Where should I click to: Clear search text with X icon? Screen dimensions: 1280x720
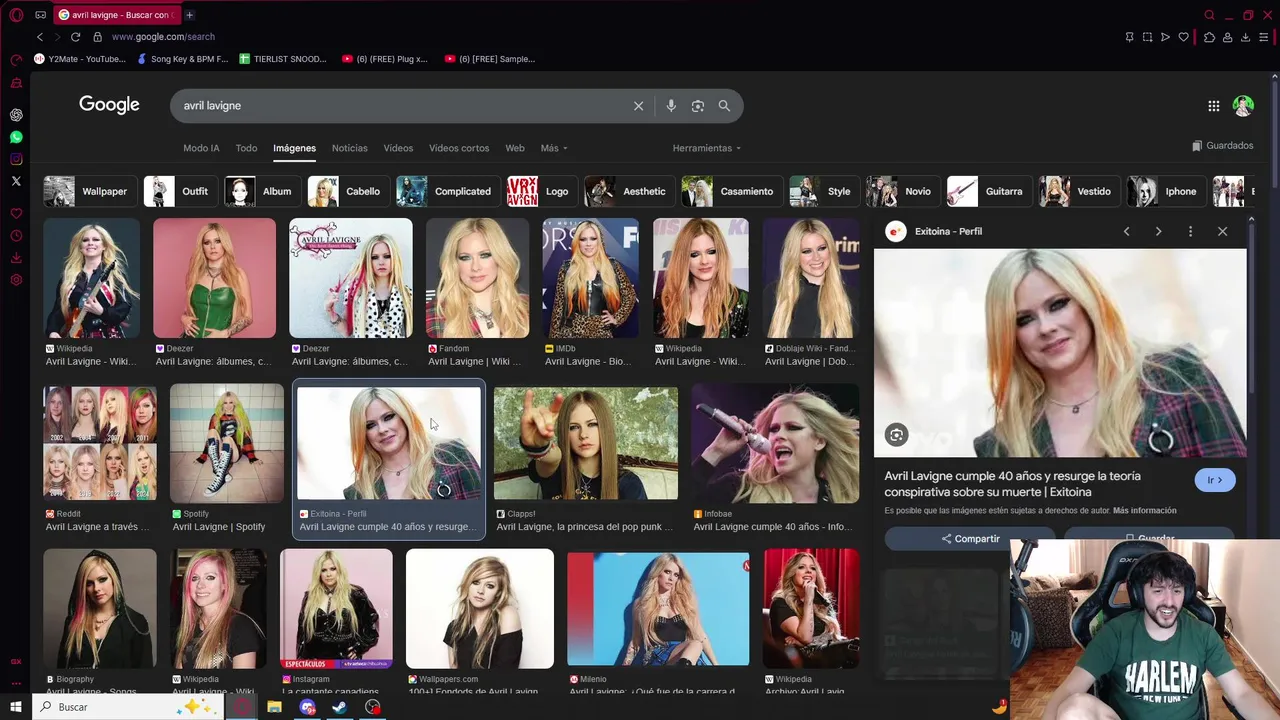[x=638, y=106]
